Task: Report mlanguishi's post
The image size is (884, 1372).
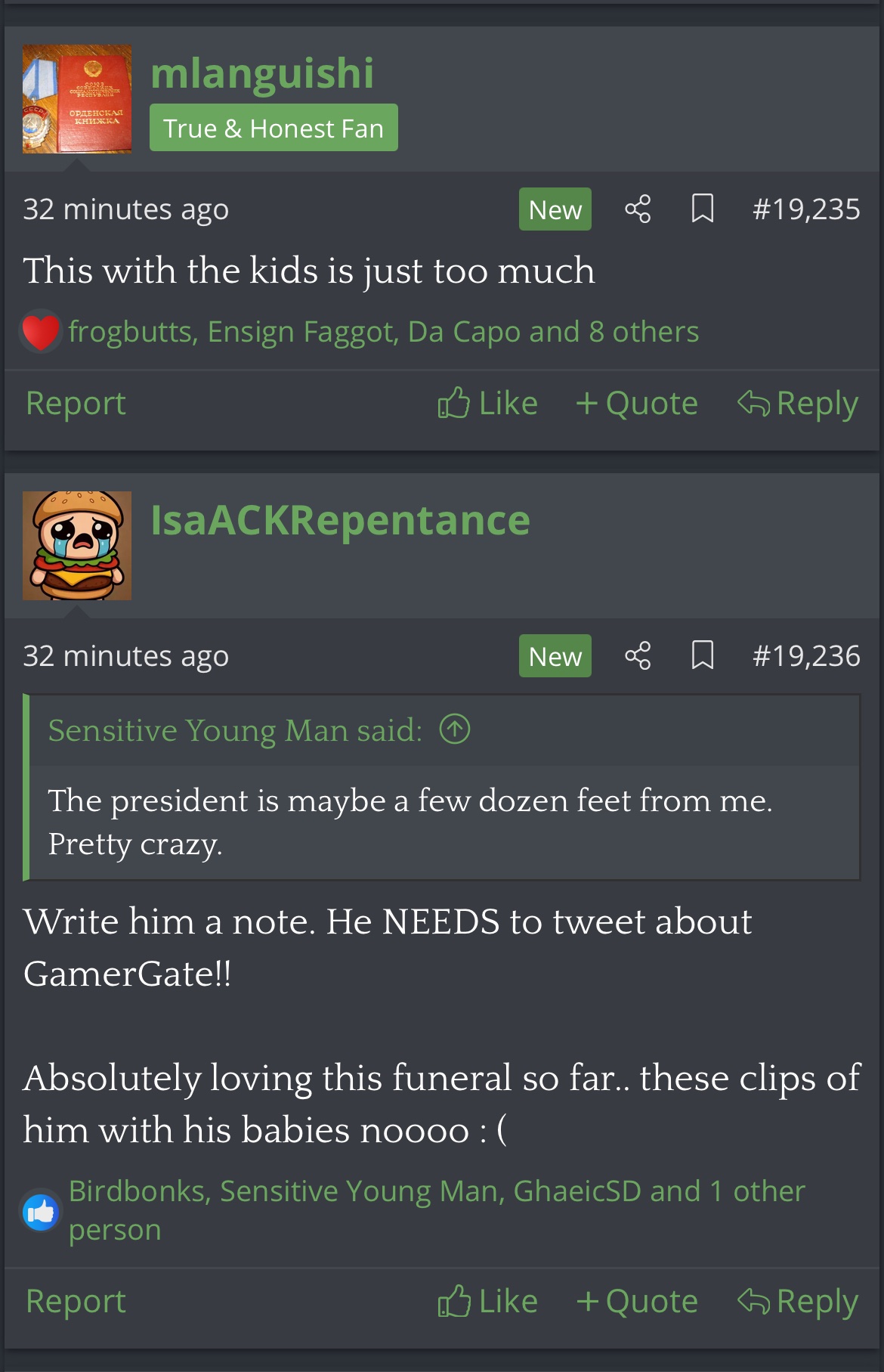Action: coord(76,403)
